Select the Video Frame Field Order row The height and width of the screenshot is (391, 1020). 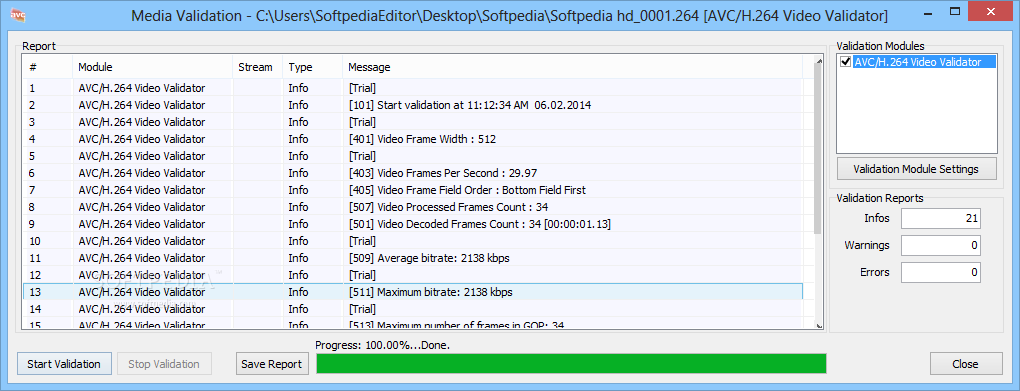click(x=412, y=190)
